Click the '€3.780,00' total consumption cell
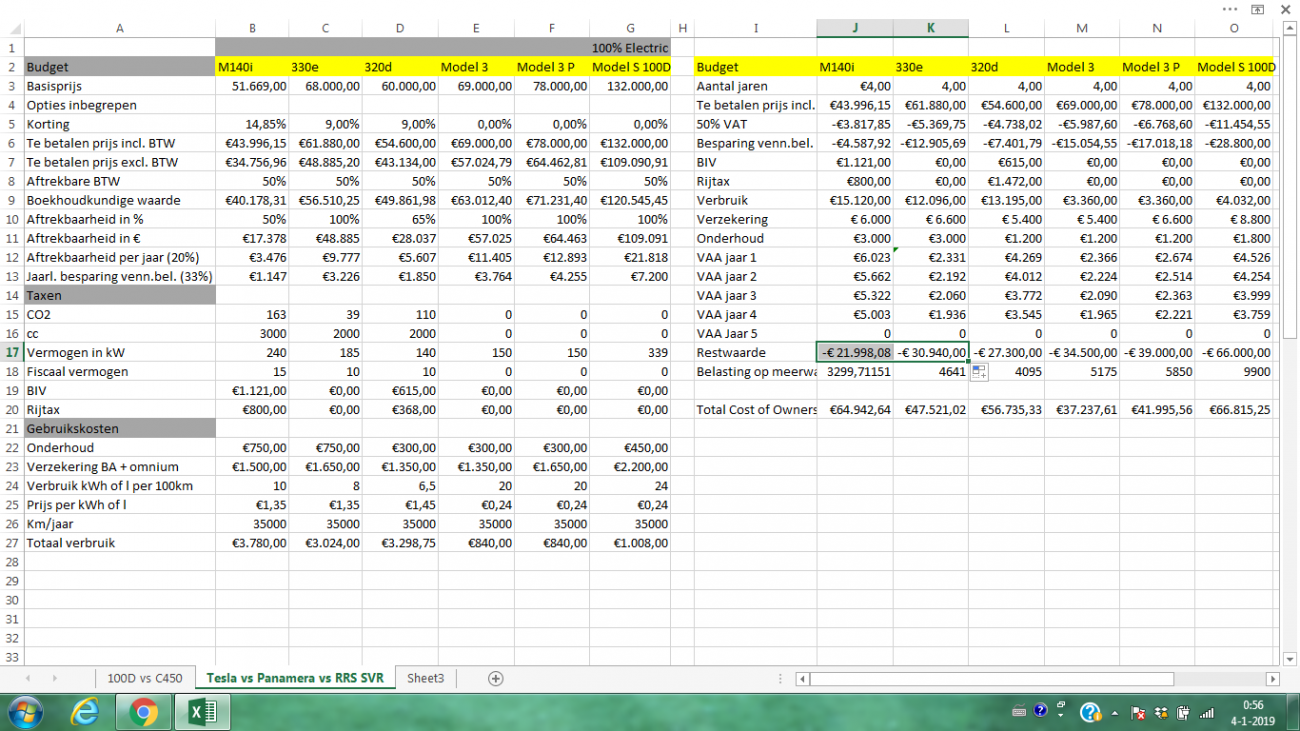Screen dimensions: 1300x731 click(x=252, y=542)
